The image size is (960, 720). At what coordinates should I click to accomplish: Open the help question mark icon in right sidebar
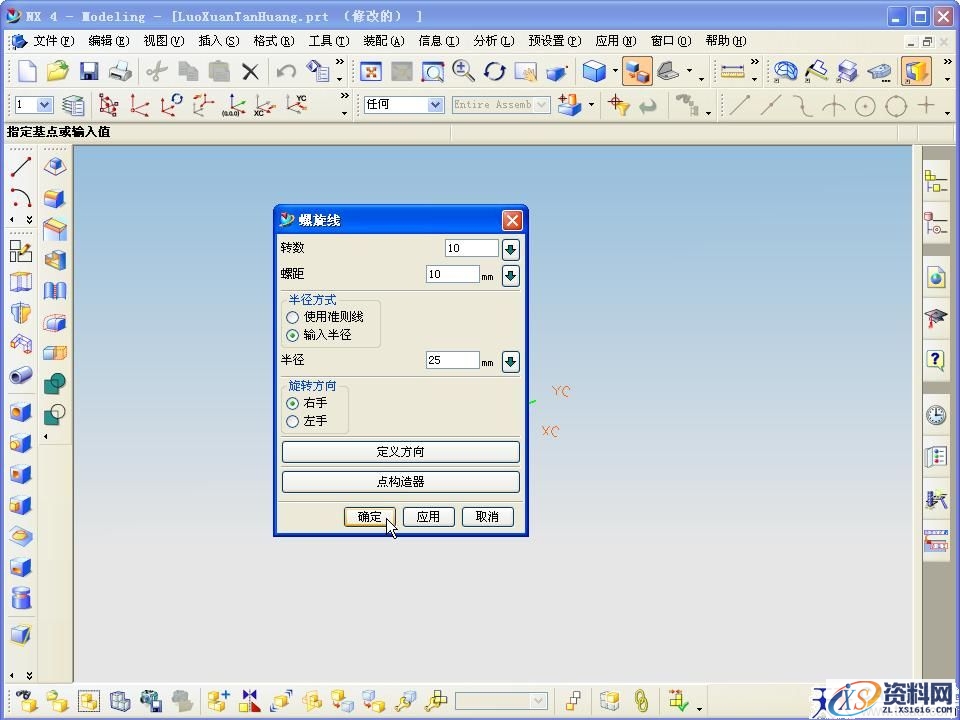pos(936,360)
